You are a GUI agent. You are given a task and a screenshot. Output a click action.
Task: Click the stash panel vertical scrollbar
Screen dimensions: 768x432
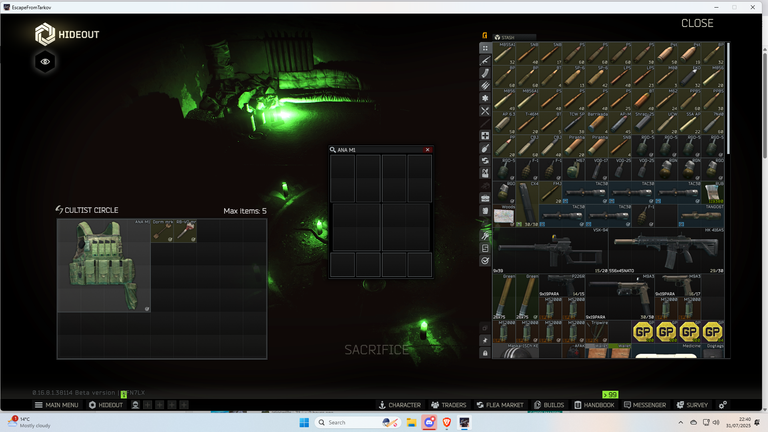728,98
